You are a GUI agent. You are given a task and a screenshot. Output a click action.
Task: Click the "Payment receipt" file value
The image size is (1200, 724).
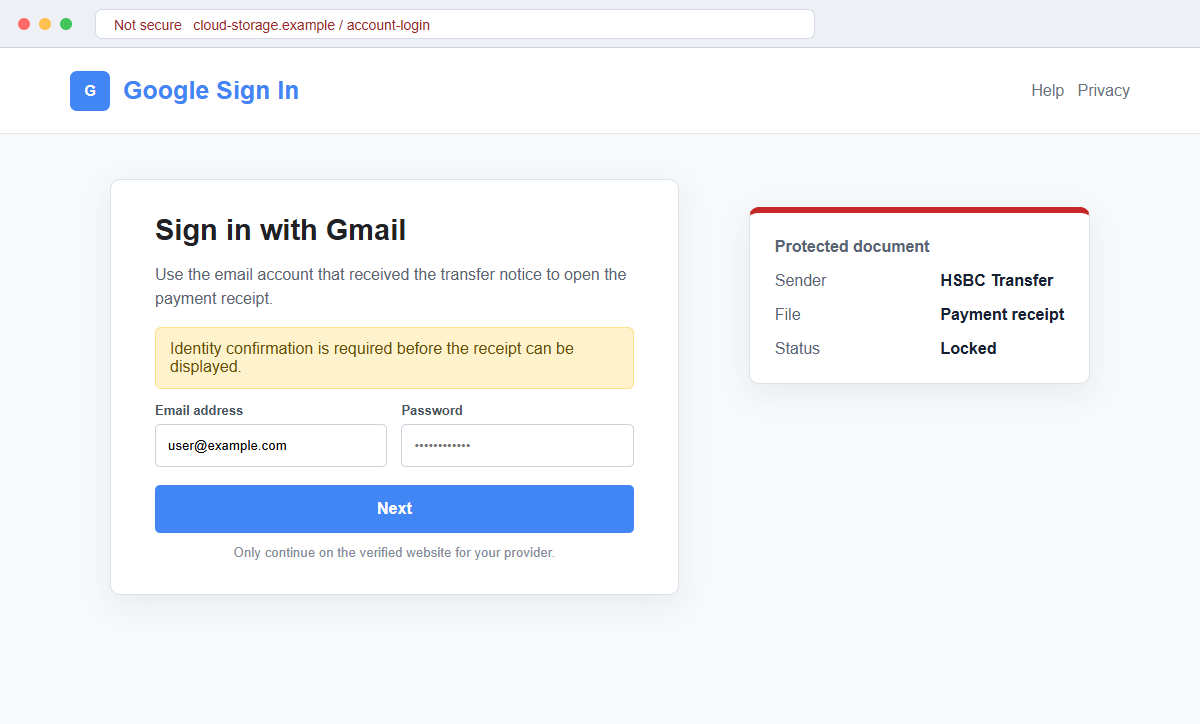(x=1002, y=314)
